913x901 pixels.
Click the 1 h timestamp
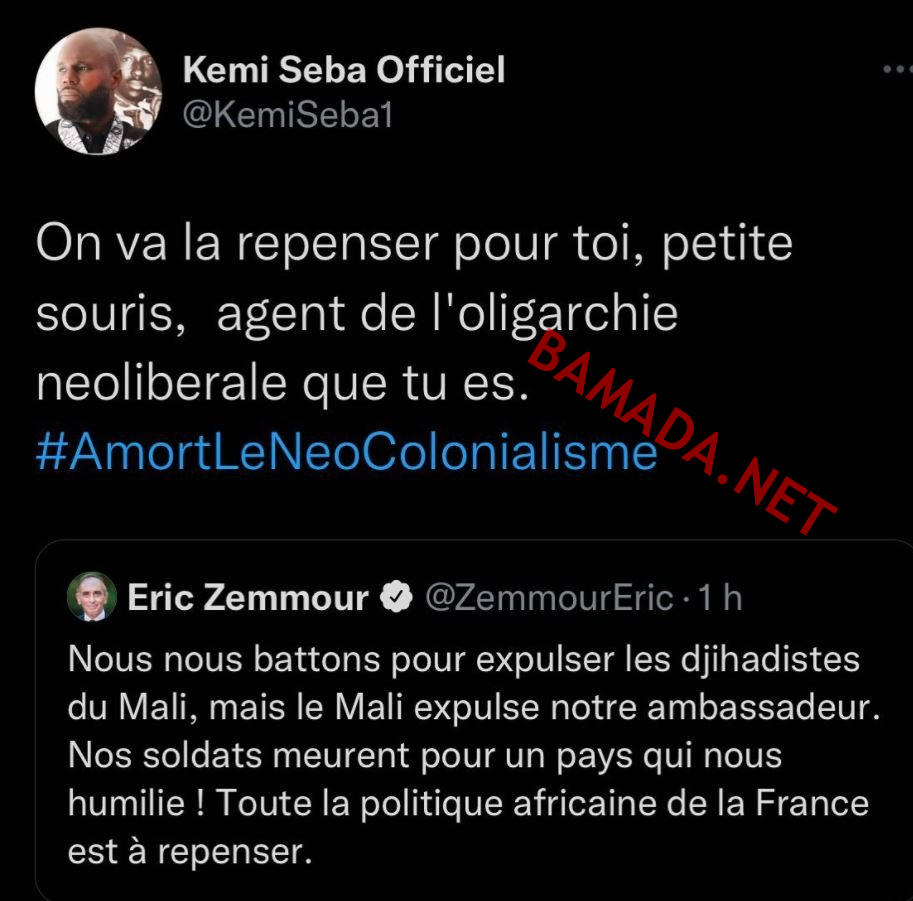pyautogui.click(x=720, y=598)
